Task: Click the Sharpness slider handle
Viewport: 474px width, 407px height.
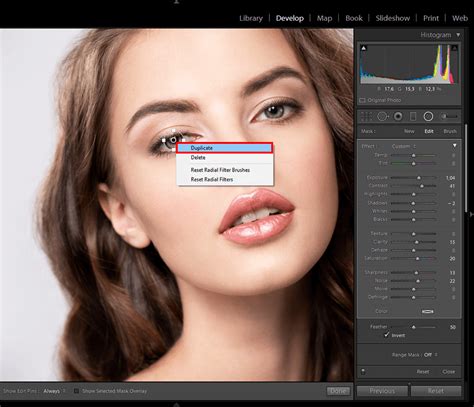Action: click(416, 273)
